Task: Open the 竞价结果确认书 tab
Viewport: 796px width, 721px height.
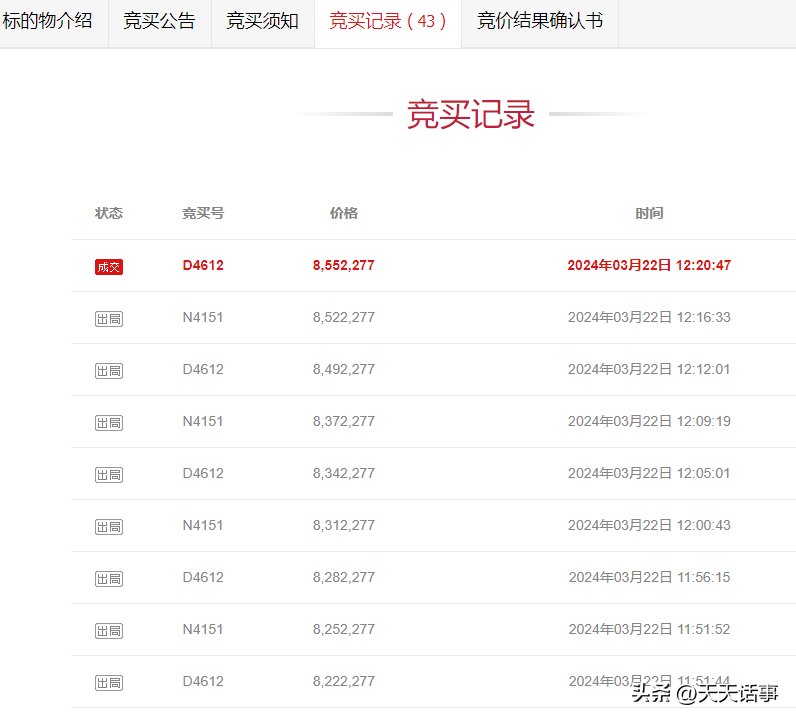Action: pos(540,21)
